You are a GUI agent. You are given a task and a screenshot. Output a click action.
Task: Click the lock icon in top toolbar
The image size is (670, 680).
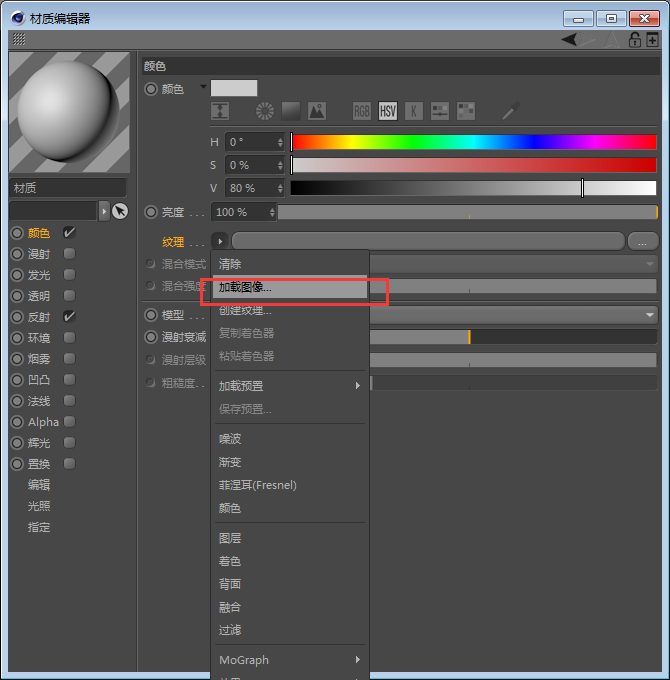coord(634,40)
